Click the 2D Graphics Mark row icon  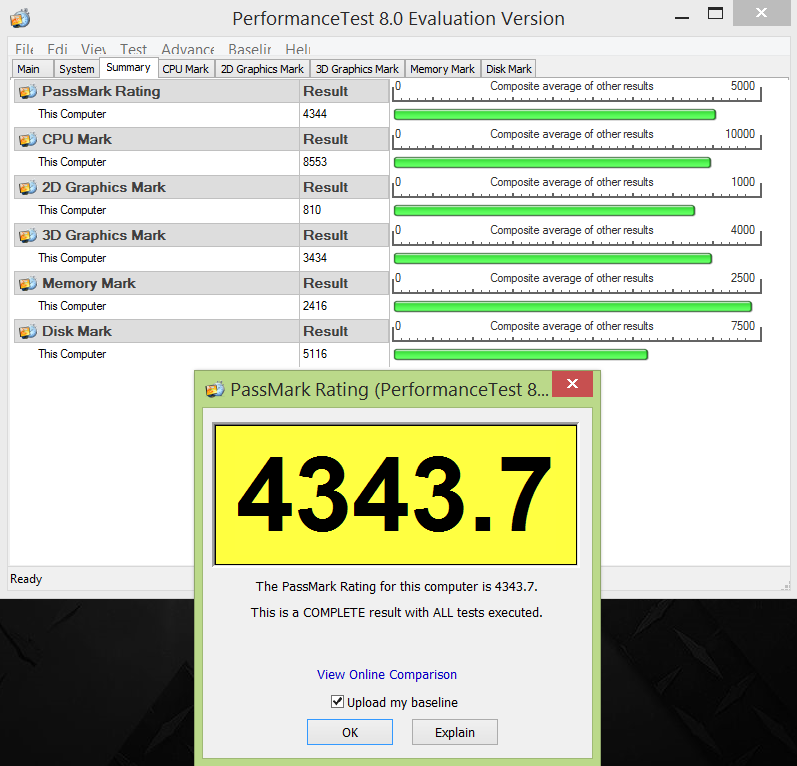(x=28, y=188)
